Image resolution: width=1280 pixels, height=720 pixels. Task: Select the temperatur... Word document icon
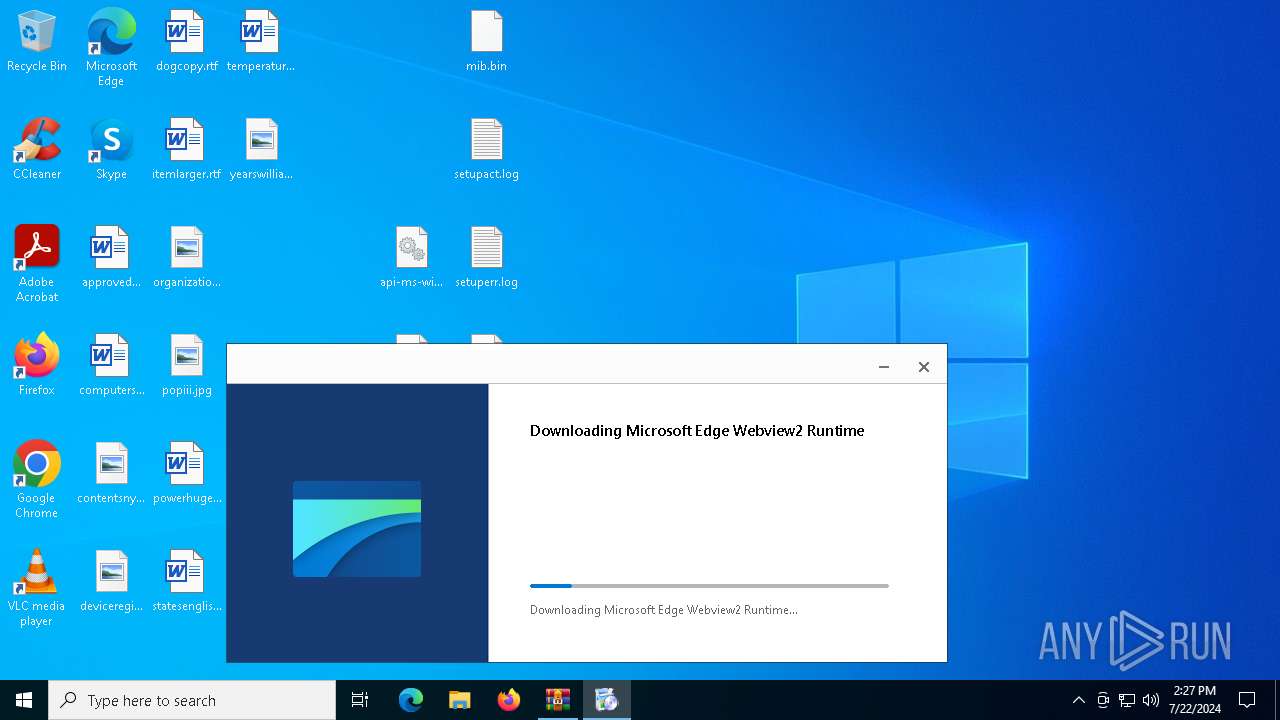point(261,42)
